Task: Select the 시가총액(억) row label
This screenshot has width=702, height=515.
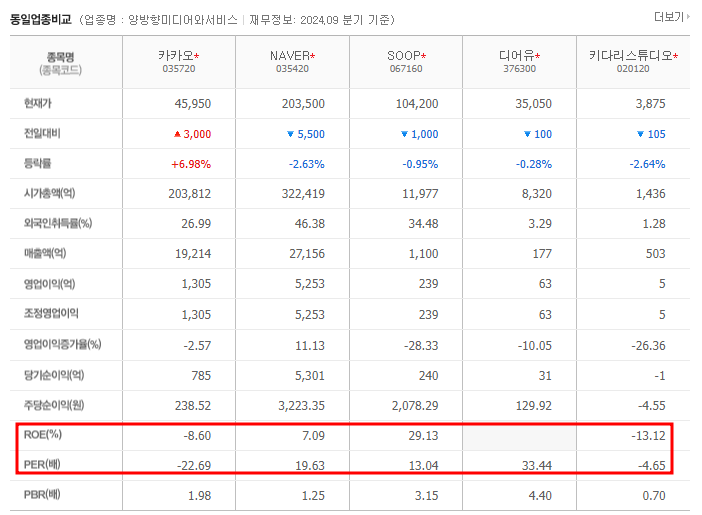Action: (49, 193)
